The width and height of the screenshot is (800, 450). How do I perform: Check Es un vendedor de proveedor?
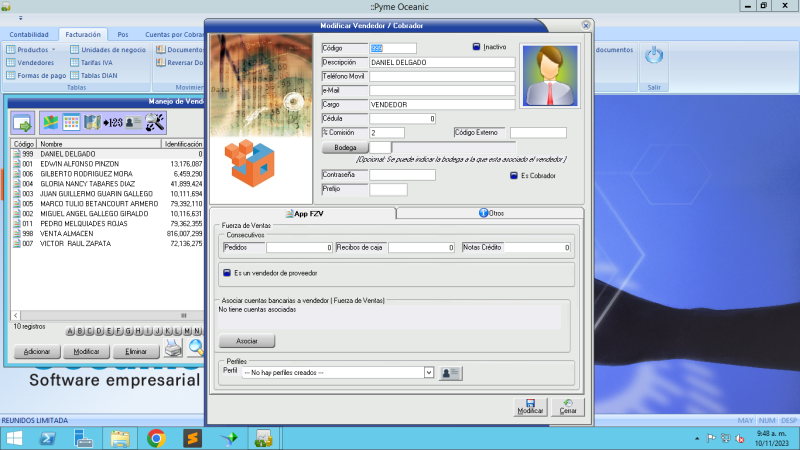click(x=226, y=272)
